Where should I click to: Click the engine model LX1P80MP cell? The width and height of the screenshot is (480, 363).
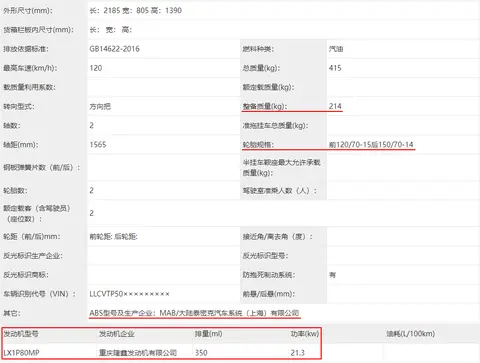(x=21, y=352)
